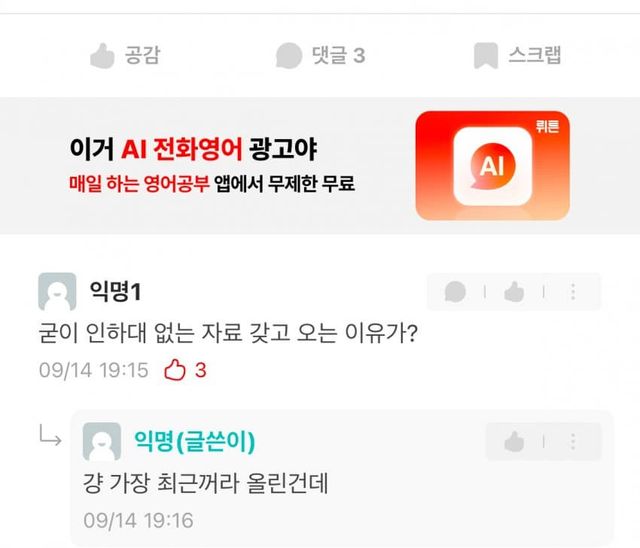640x548 pixels.
Task: Open three-dot menu on 익명(글쓴이) reply
Action: click(x=573, y=442)
